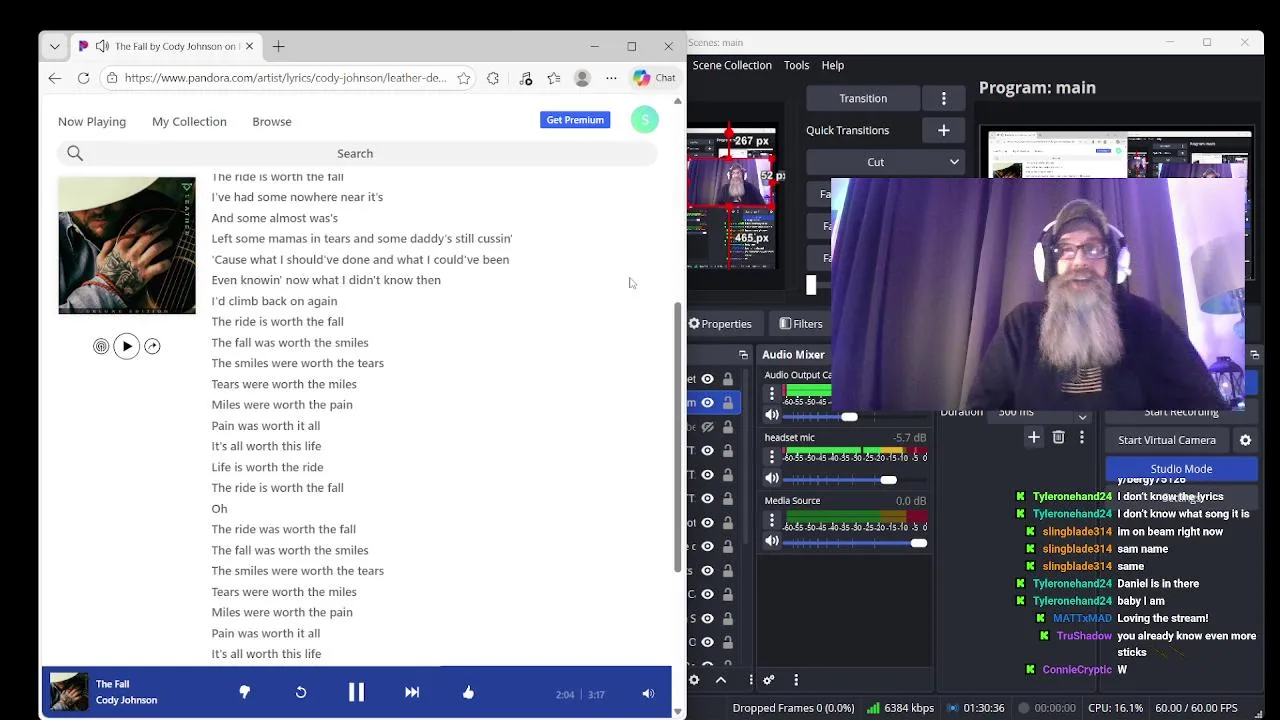1280x720 pixels.
Task: Click the Pandora Search input field
Action: click(x=355, y=153)
